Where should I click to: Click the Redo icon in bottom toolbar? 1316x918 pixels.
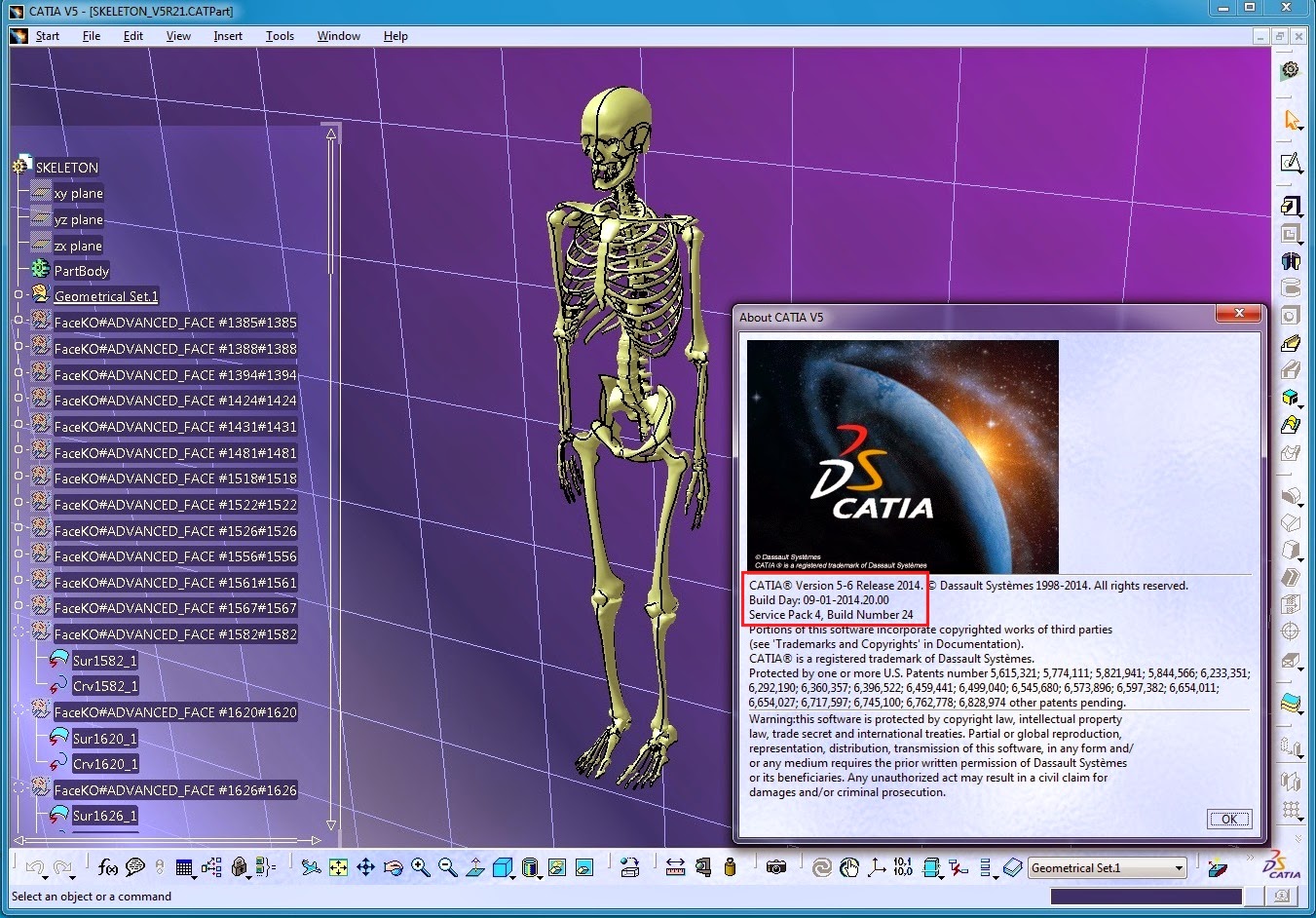[x=62, y=866]
